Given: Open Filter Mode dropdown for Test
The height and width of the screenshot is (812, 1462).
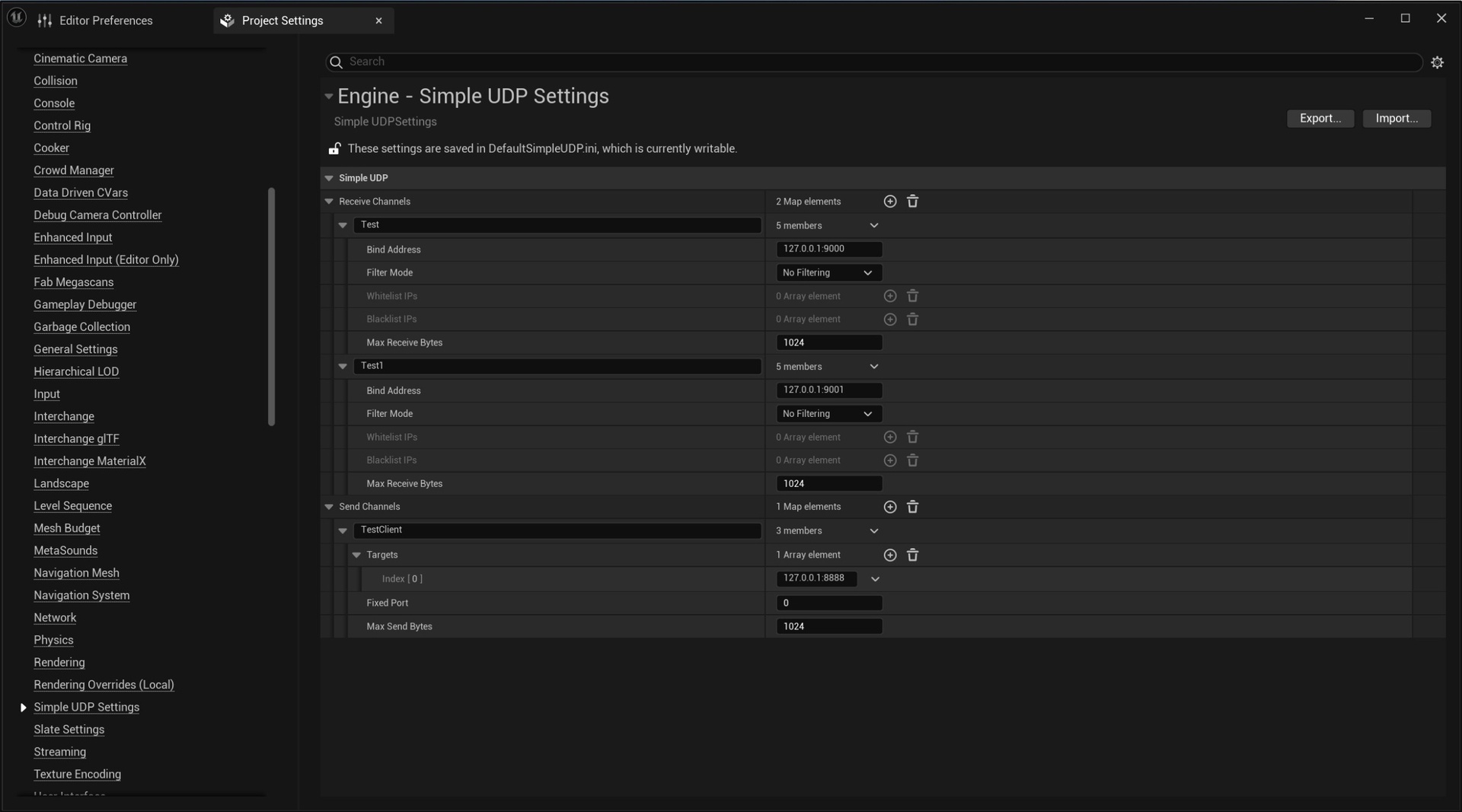Looking at the screenshot, I should (x=828, y=272).
